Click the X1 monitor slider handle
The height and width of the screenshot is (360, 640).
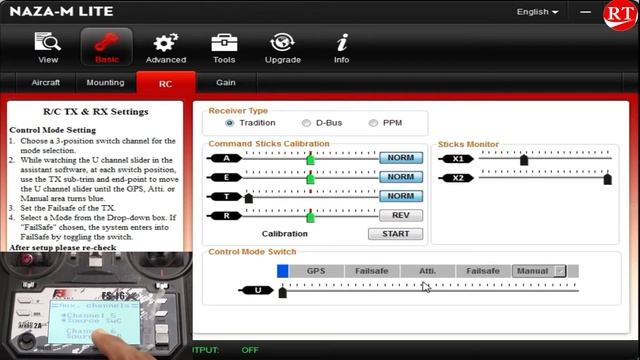(524, 160)
